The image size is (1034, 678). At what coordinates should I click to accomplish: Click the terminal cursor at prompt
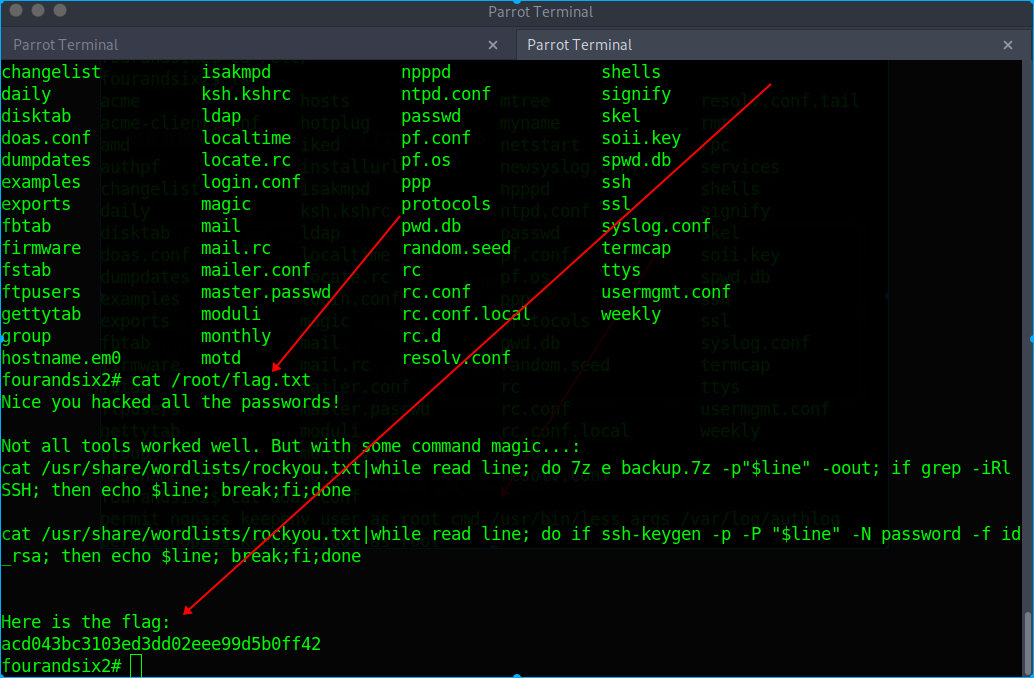click(x=136, y=666)
